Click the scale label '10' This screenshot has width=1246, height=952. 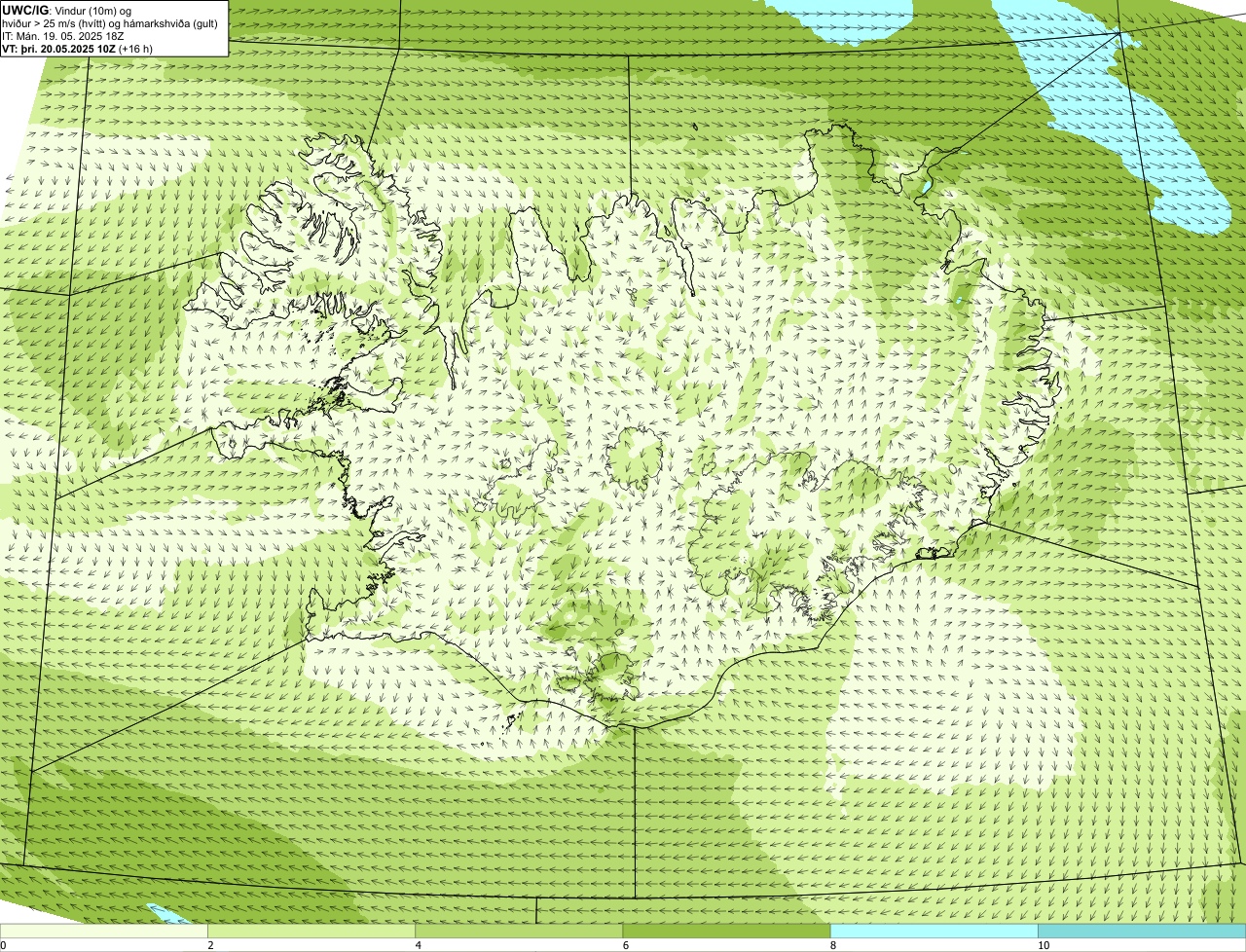[x=1043, y=945]
